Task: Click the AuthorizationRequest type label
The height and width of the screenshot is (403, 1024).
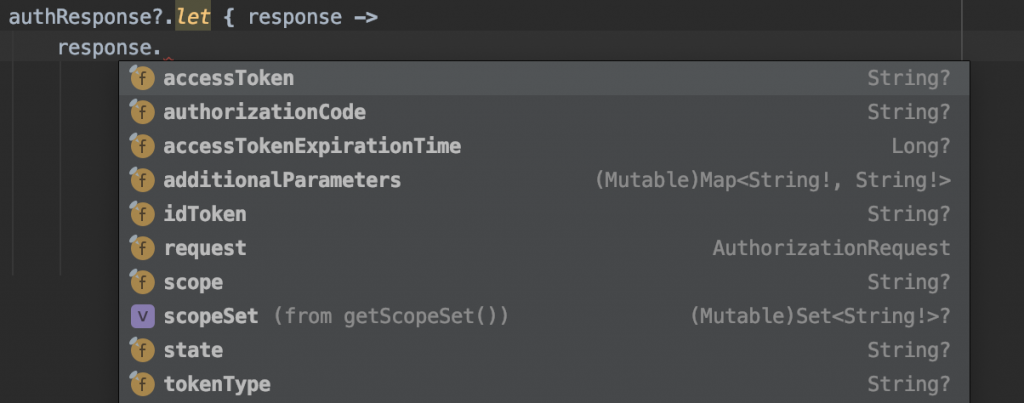Action: tap(831, 248)
